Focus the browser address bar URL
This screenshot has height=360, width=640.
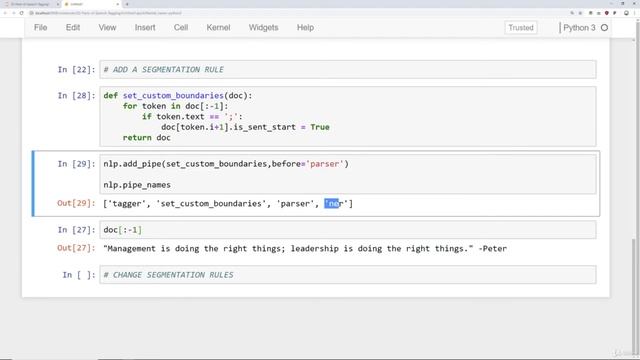click(x=108, y=13)
